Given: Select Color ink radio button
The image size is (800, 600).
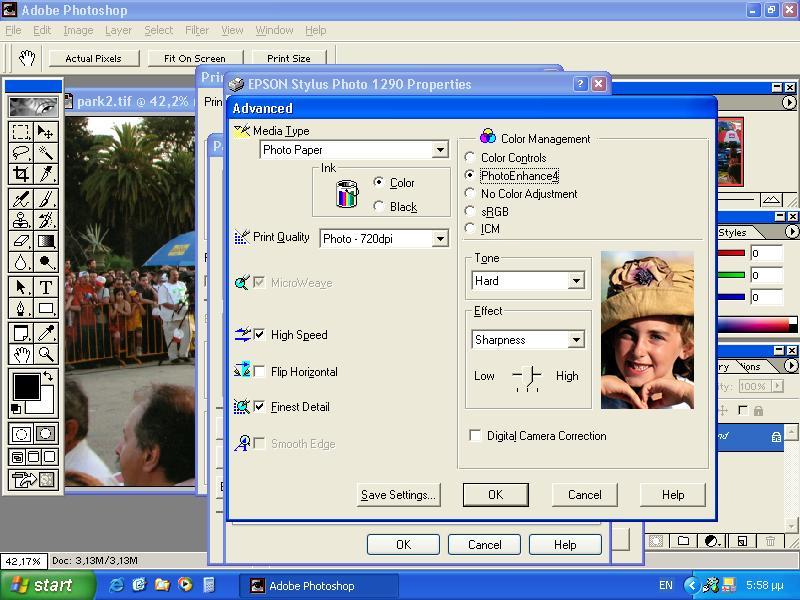Looking at the screenshot, I should (379, 182).
